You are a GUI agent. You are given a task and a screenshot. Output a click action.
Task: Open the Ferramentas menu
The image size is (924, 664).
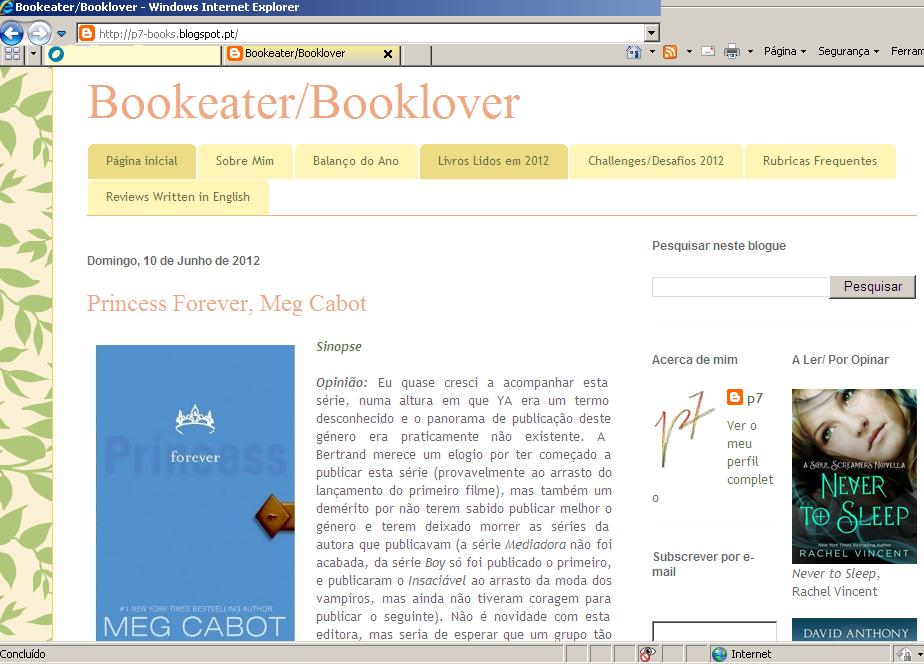click(907, 51)
